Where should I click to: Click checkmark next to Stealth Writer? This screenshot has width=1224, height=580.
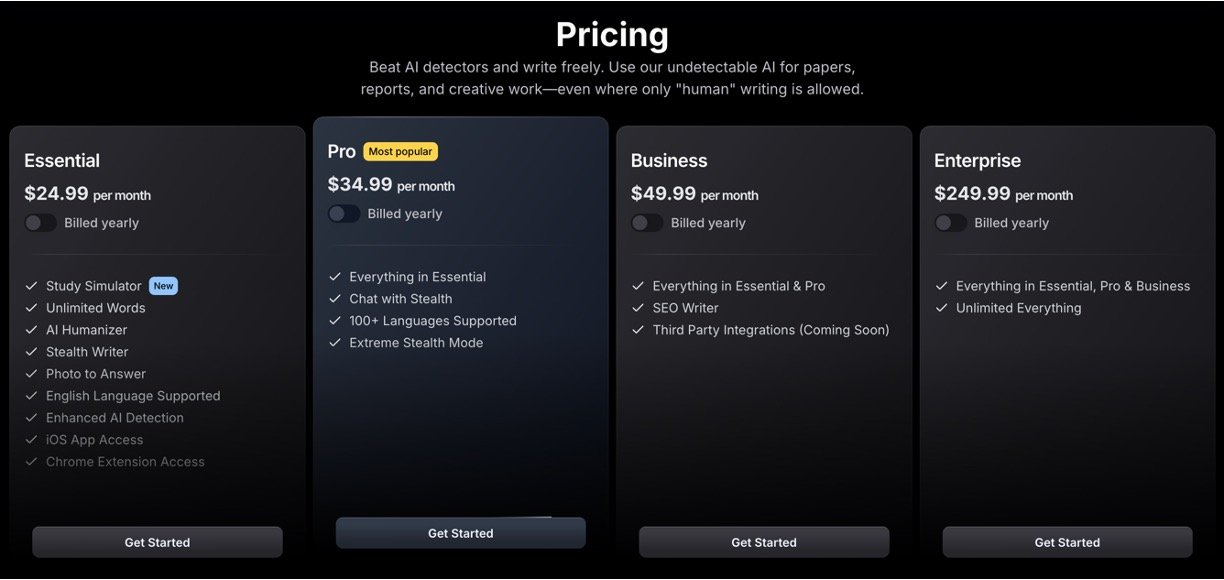[32, 352]
